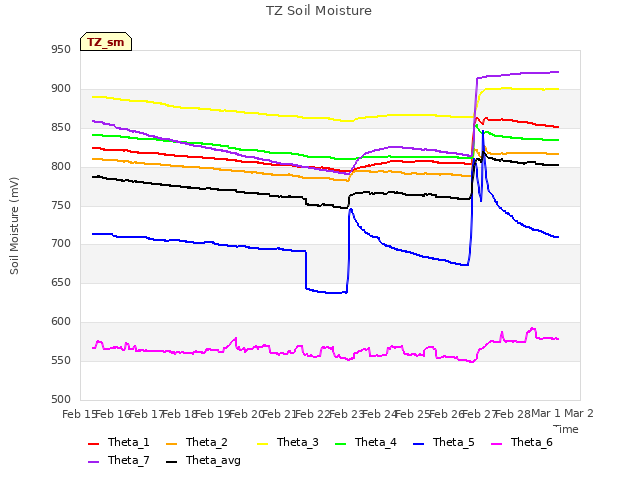Image resolution: width=640 pixels, height=480 pixels.
Task: Click the yellow Theta_3 legend swatch
Action: point(262,443)
